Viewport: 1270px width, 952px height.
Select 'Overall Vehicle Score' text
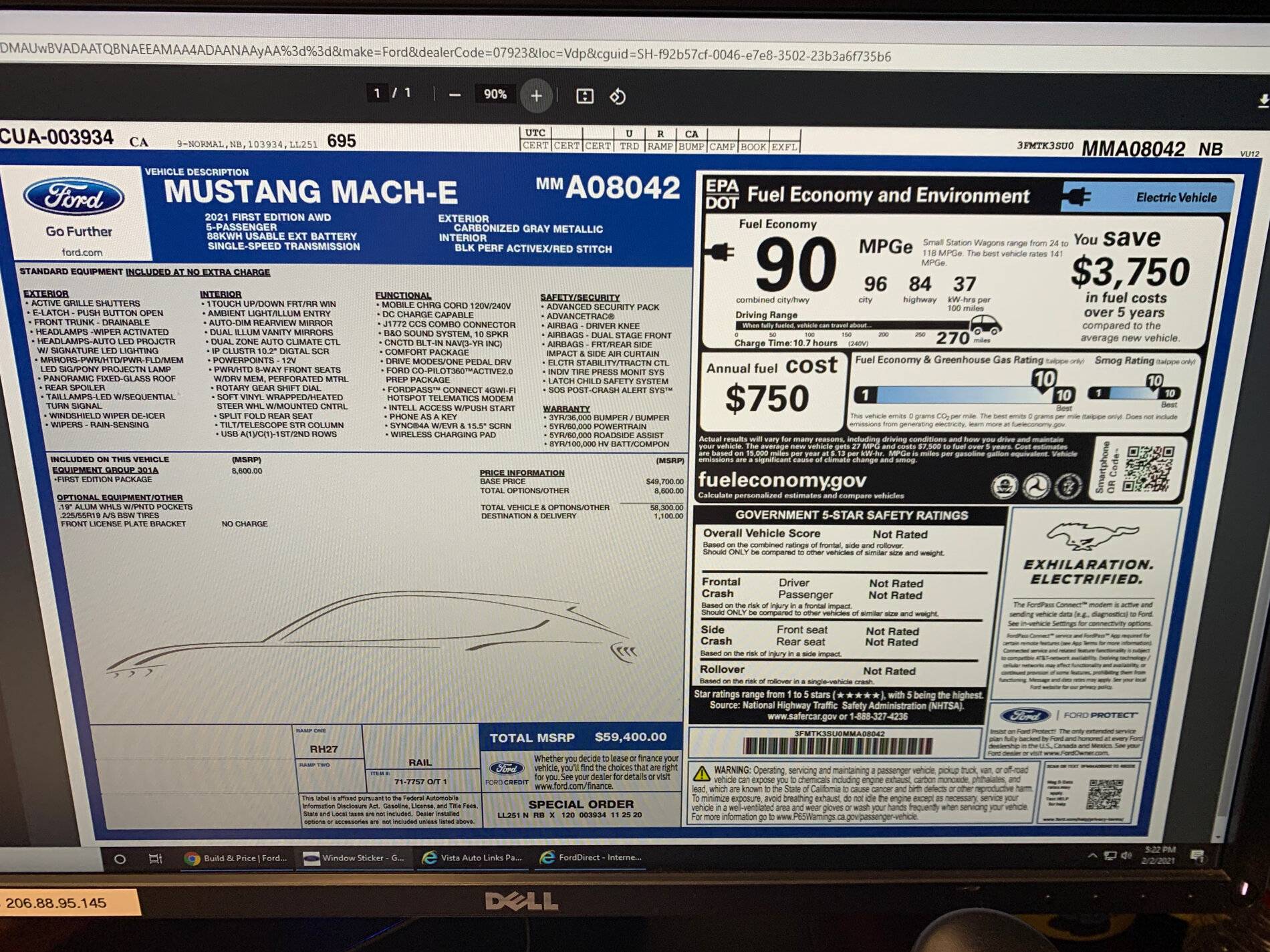click(x=761, y=533)
